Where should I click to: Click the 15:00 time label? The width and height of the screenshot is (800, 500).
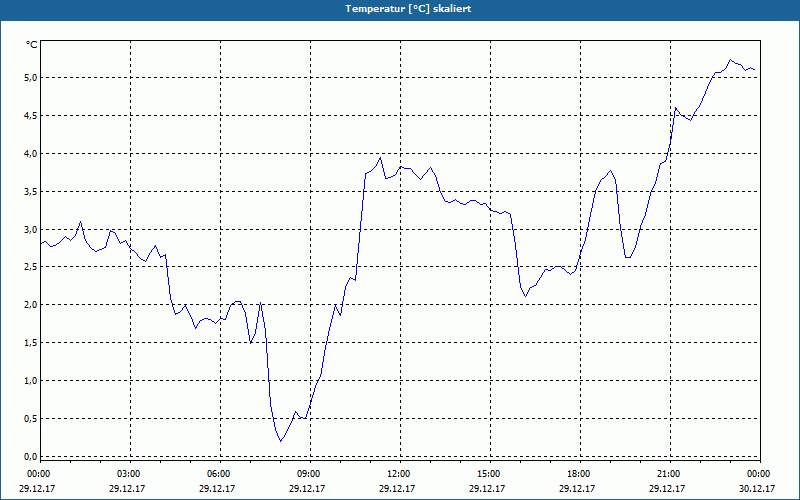(x=488, y=474)
